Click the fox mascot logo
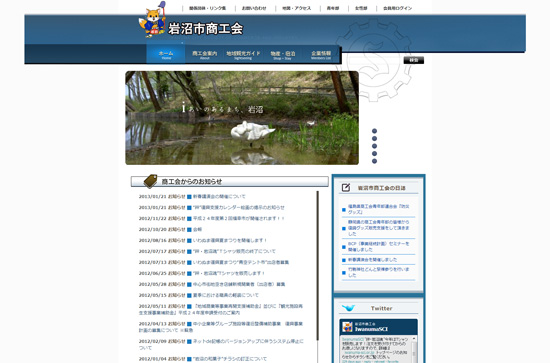 (x=153, y=19)
